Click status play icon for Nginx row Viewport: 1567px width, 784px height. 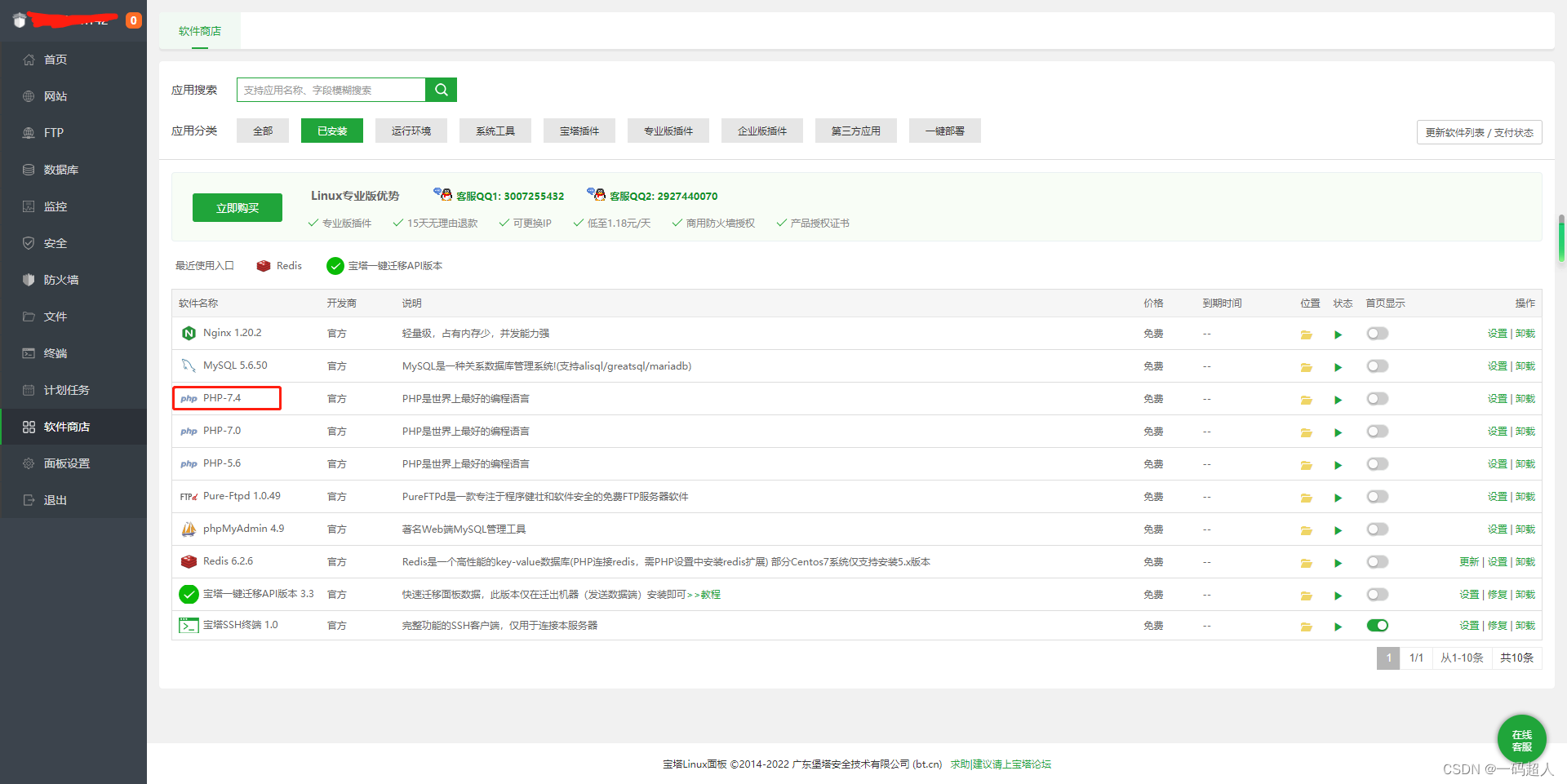coord(1338,334)
